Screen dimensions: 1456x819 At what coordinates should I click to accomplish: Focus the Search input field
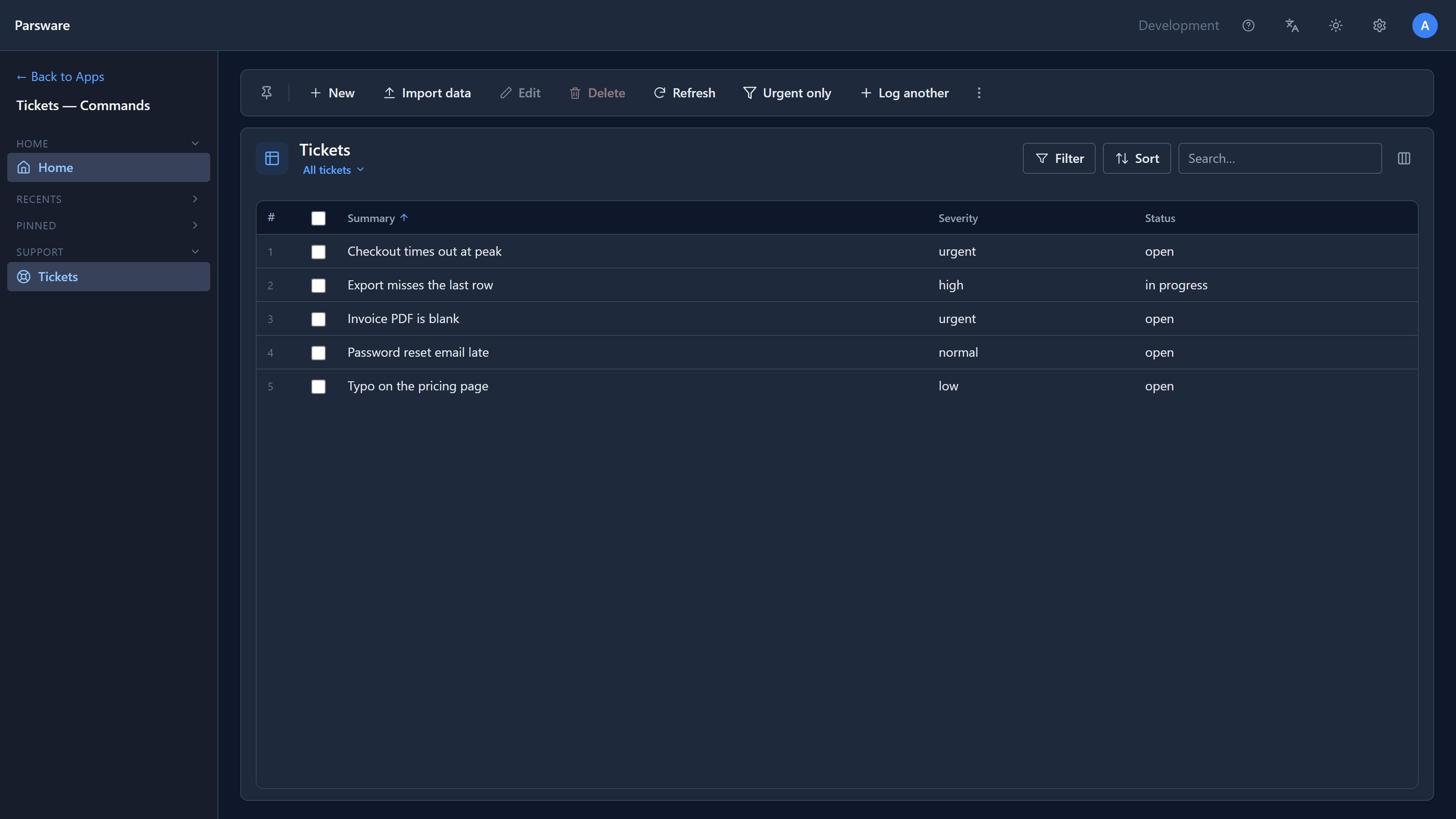(x=1279, y=158)
